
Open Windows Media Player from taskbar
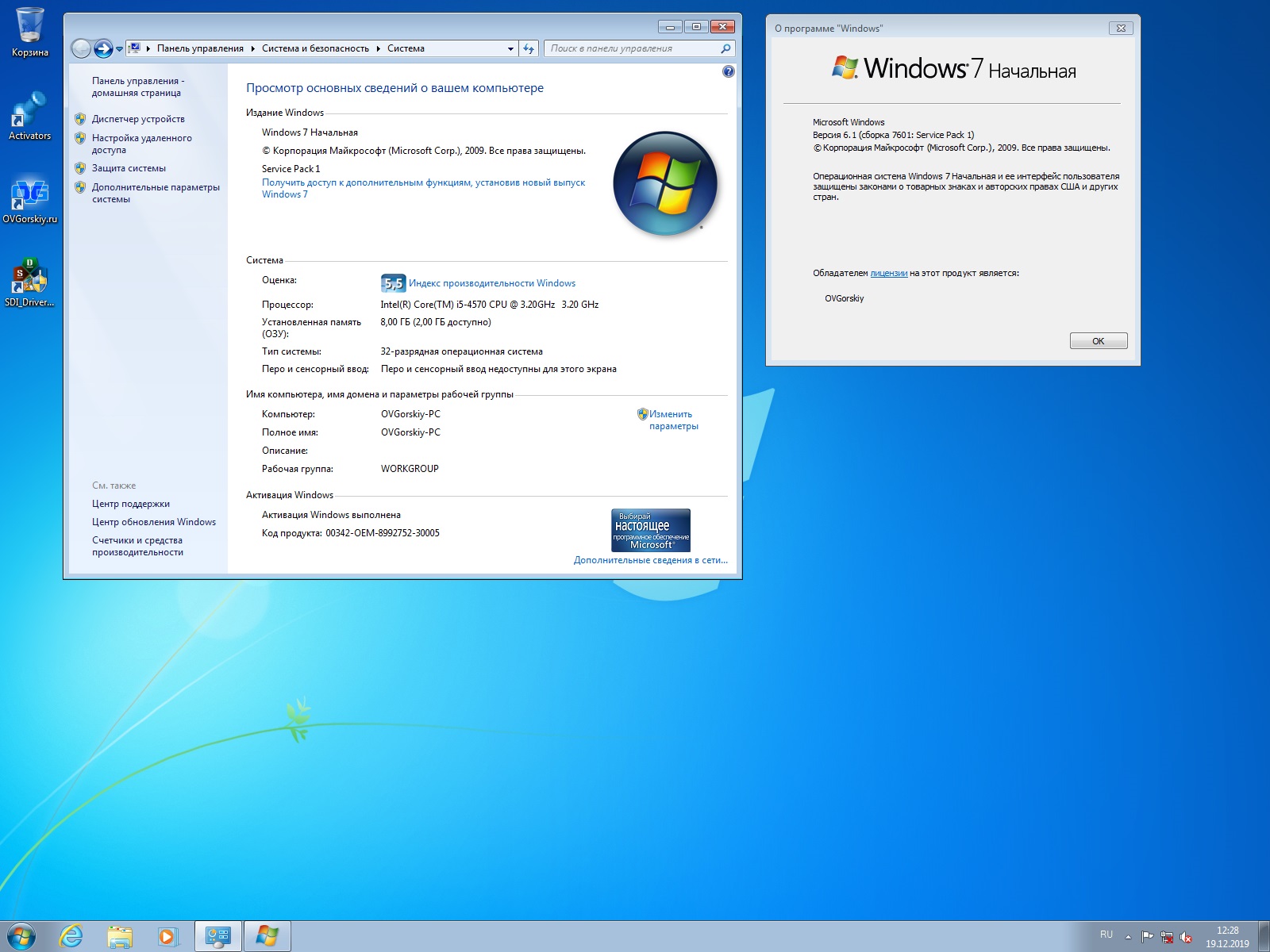(168, 936)
